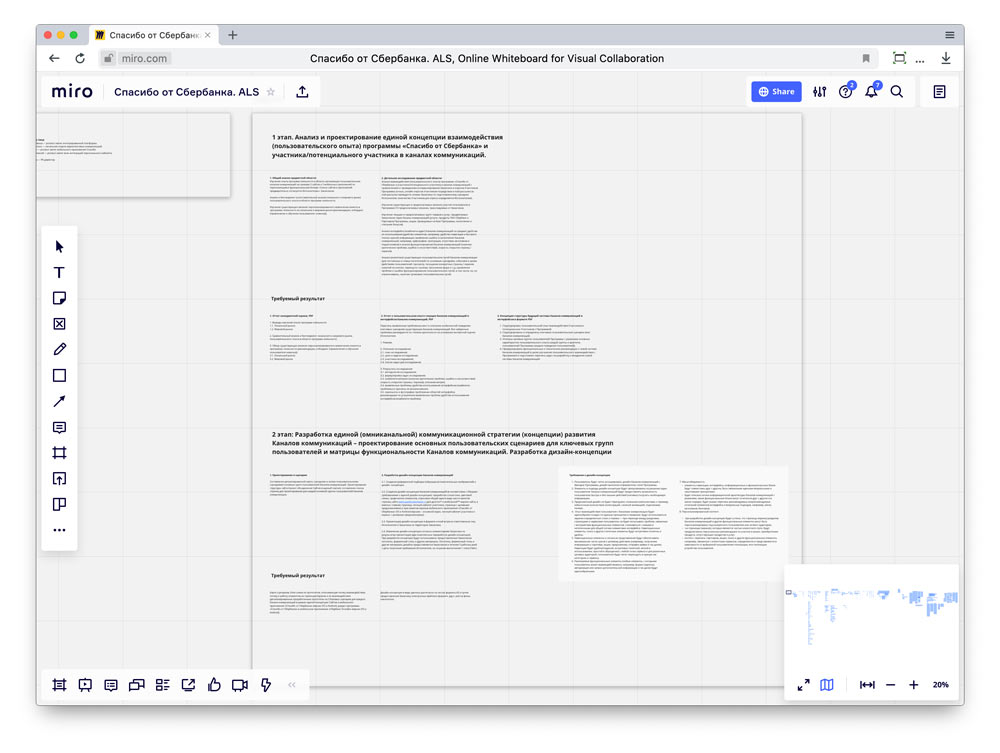
Task: Toggle the minimap view
Action: tap(826, 685)
